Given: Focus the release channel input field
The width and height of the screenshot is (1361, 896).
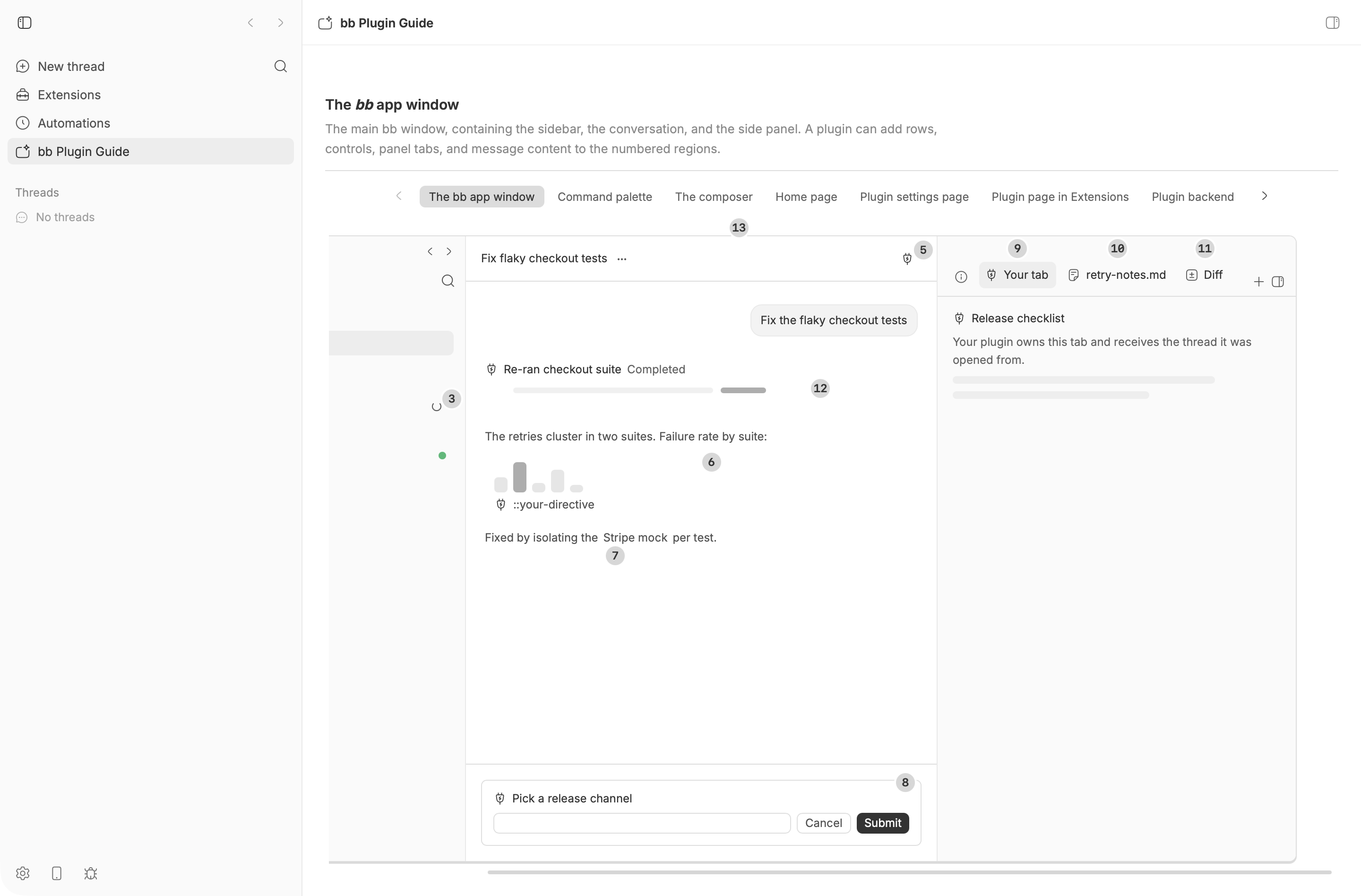Looking at the screenshot, I should (642, 823).
